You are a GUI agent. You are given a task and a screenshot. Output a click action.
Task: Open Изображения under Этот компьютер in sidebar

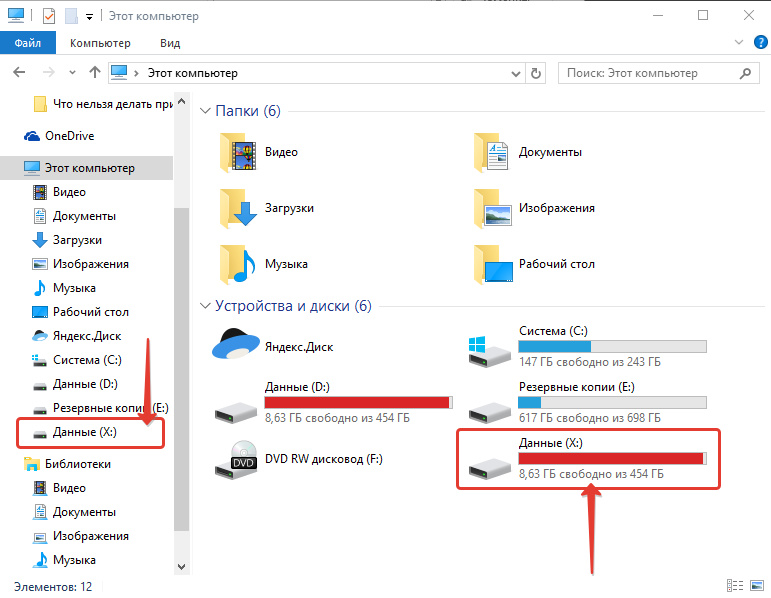(x=80, y=264)
